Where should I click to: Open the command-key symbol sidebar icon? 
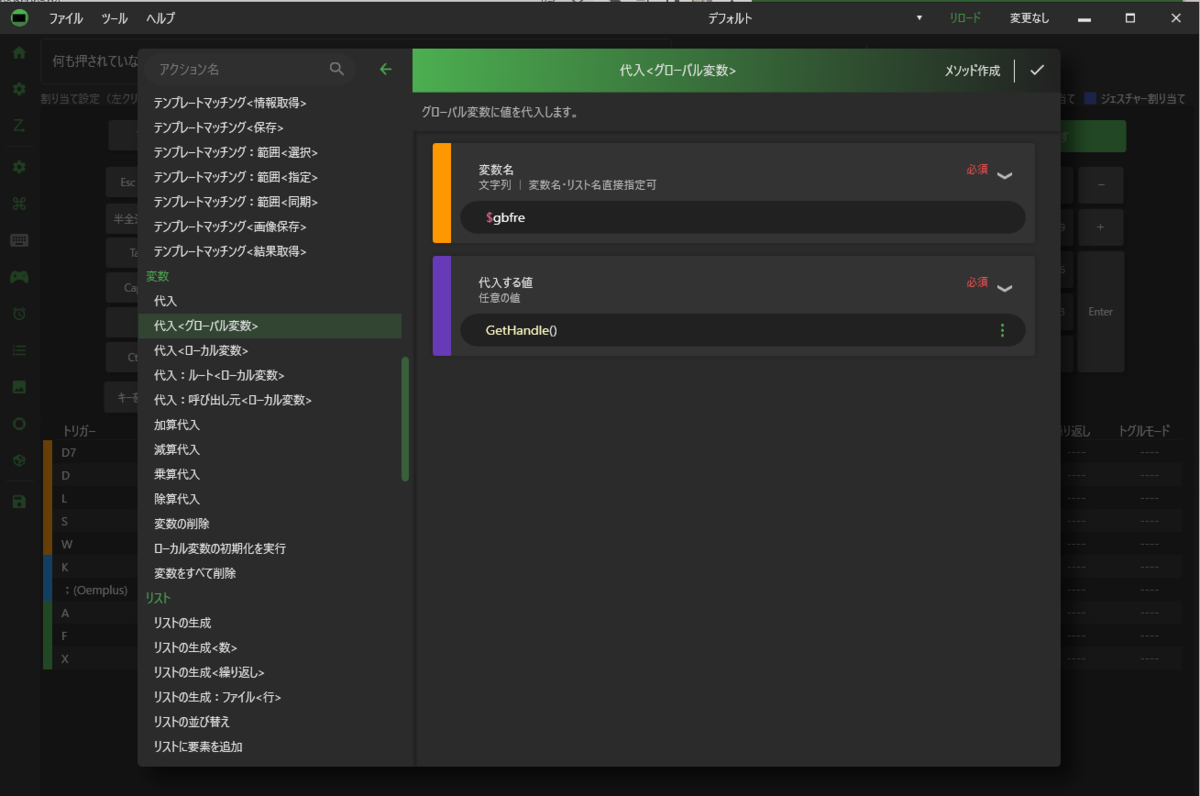click(x=19, y=203)
